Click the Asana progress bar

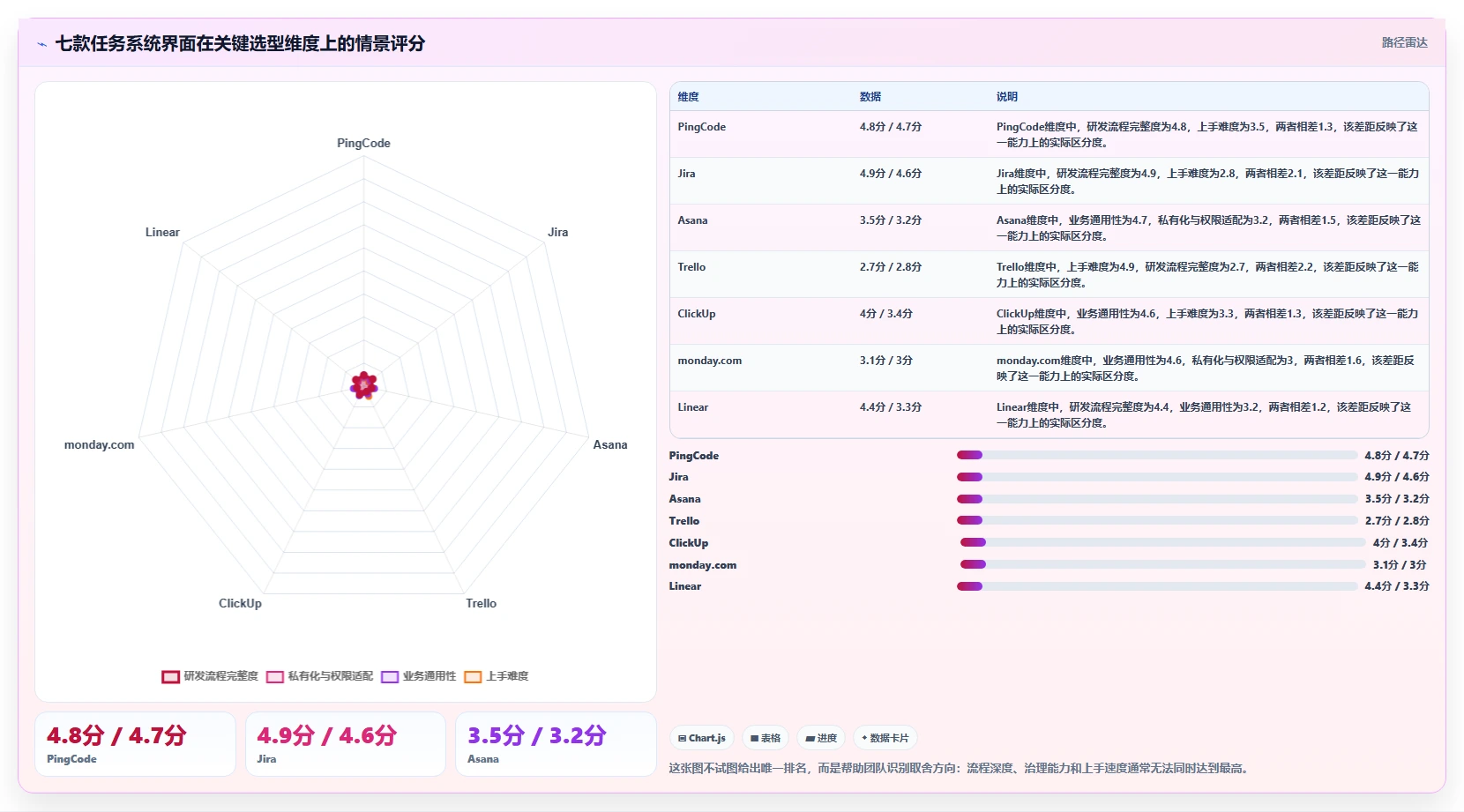[1157, 499]
